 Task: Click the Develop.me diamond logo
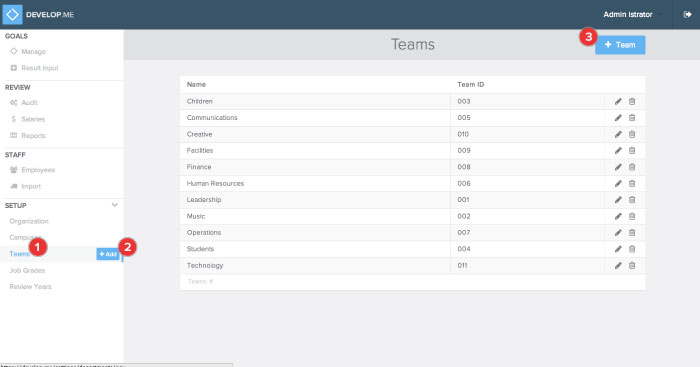12,14
